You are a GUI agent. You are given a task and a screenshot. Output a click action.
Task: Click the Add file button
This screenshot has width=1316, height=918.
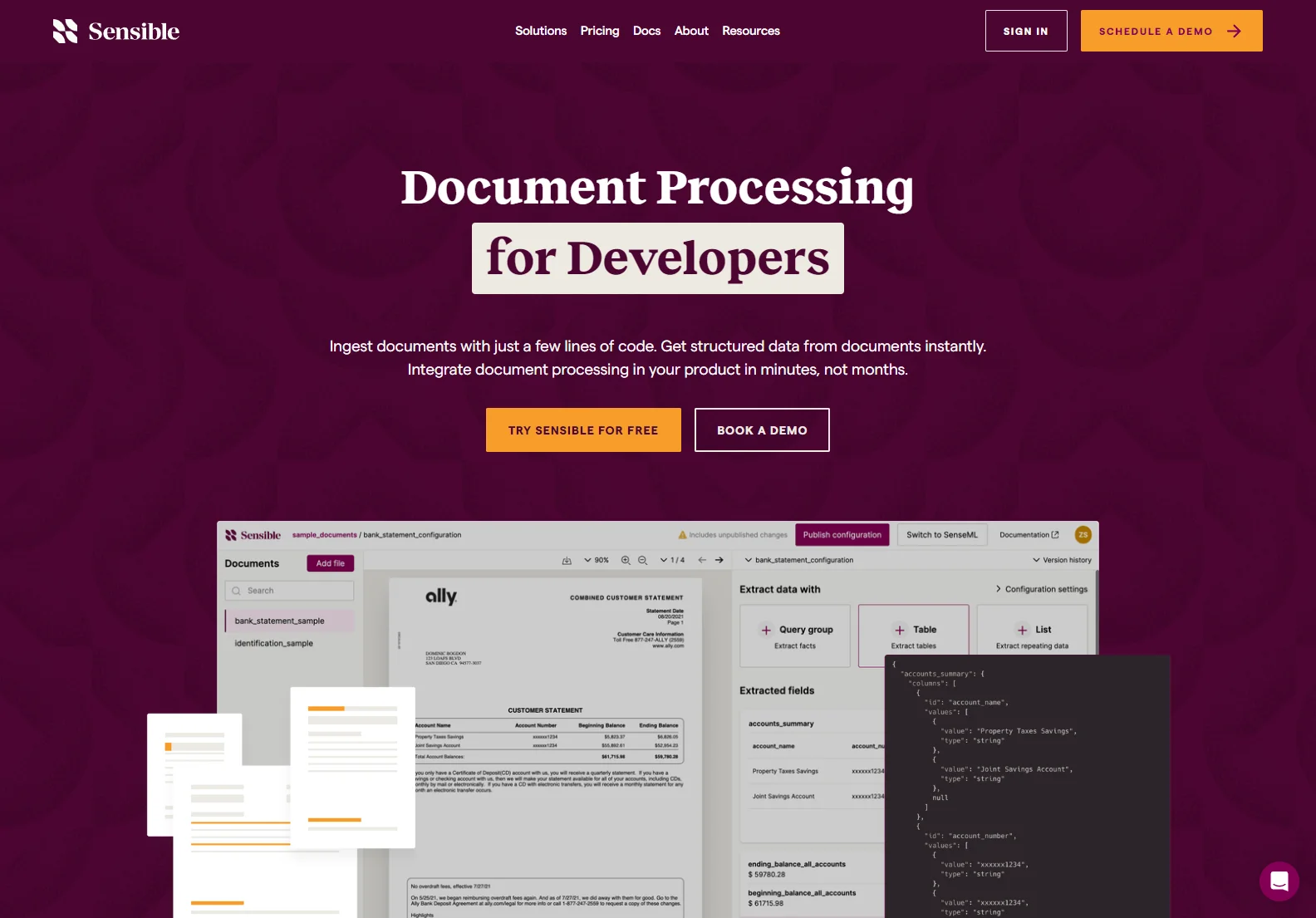tap(331, 563)
